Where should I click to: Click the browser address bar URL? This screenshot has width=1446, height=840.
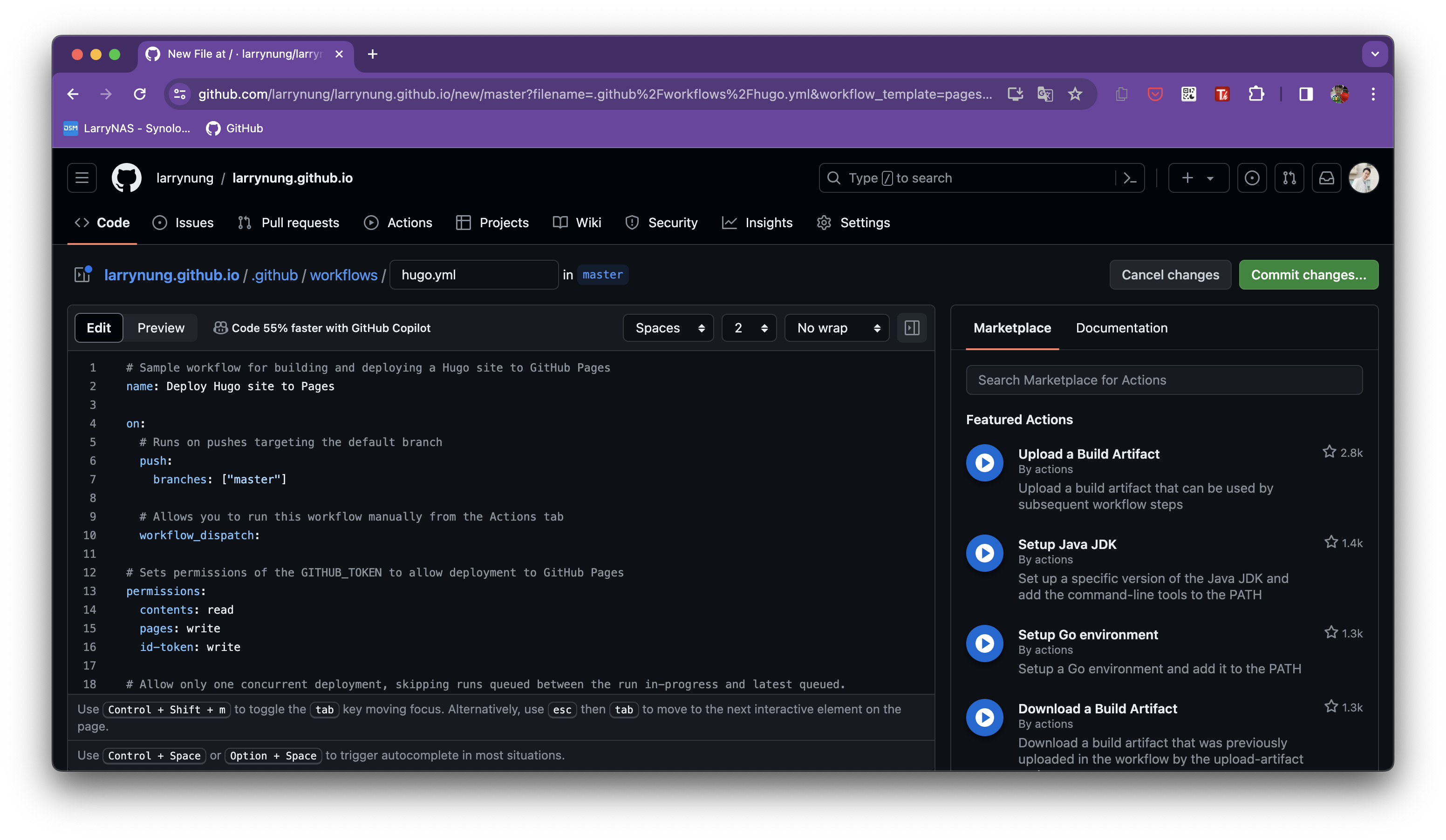point(594,94)
